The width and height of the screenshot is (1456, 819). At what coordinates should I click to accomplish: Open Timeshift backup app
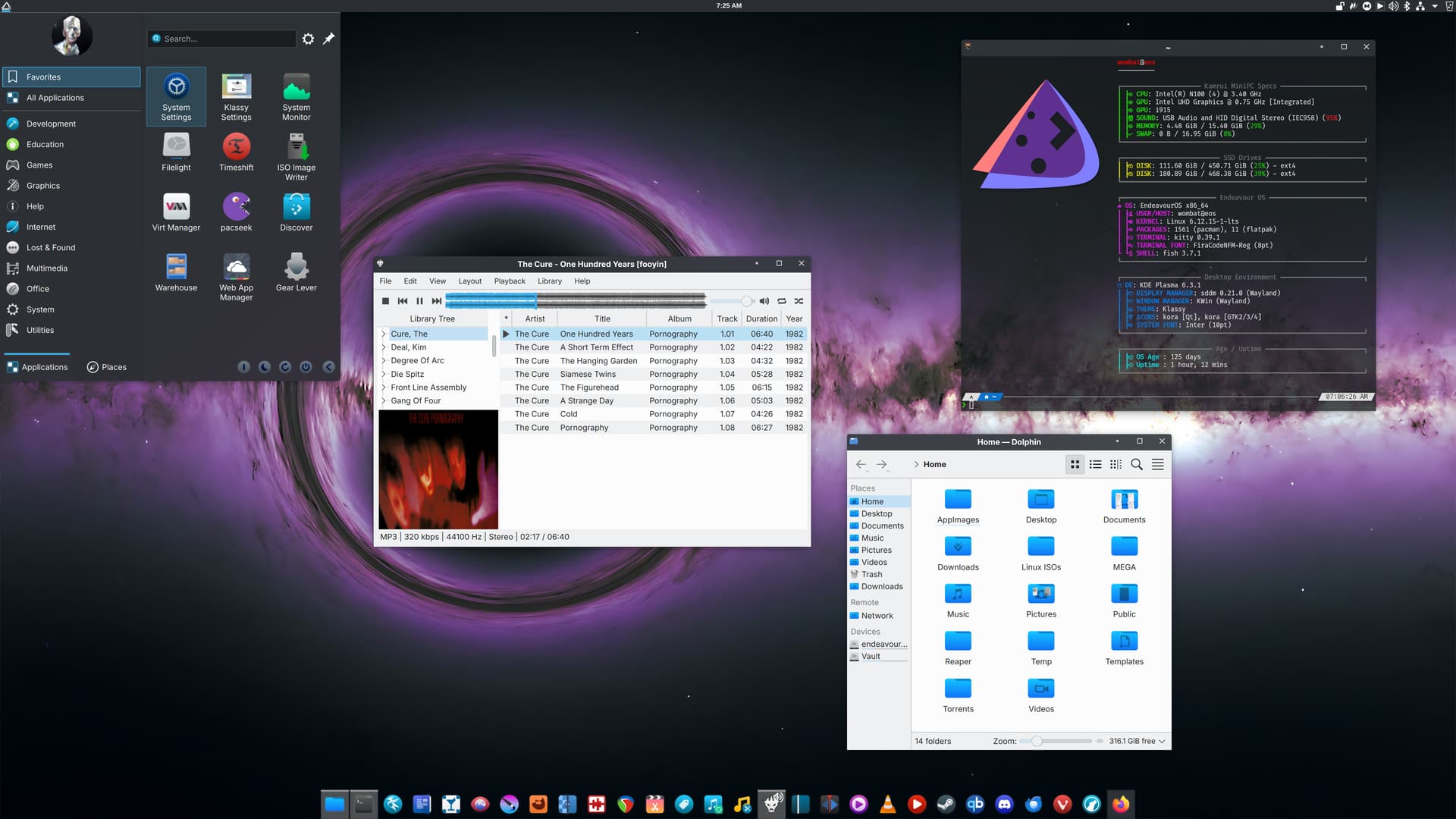click(236, 152)
